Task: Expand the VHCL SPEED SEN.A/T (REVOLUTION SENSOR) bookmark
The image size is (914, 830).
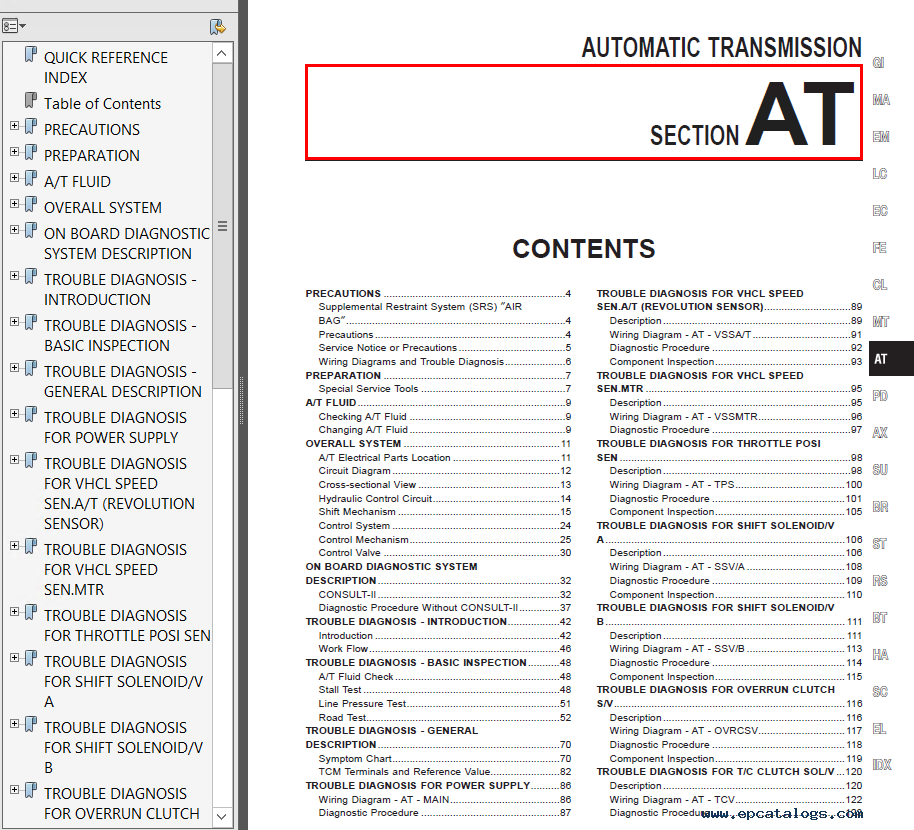Action: click(15, 460)
